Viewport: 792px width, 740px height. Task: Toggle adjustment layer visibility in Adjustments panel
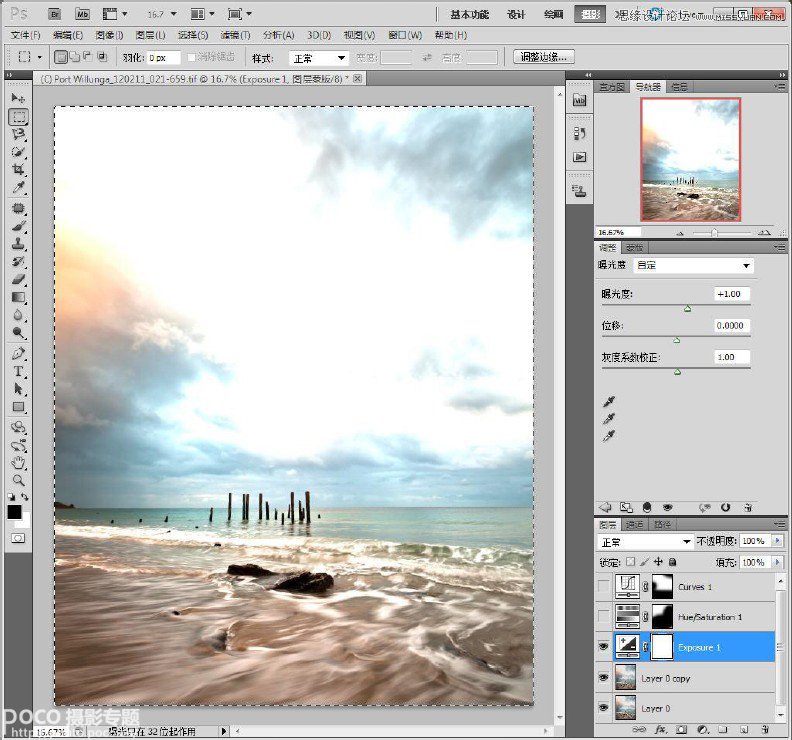point(668,507)
